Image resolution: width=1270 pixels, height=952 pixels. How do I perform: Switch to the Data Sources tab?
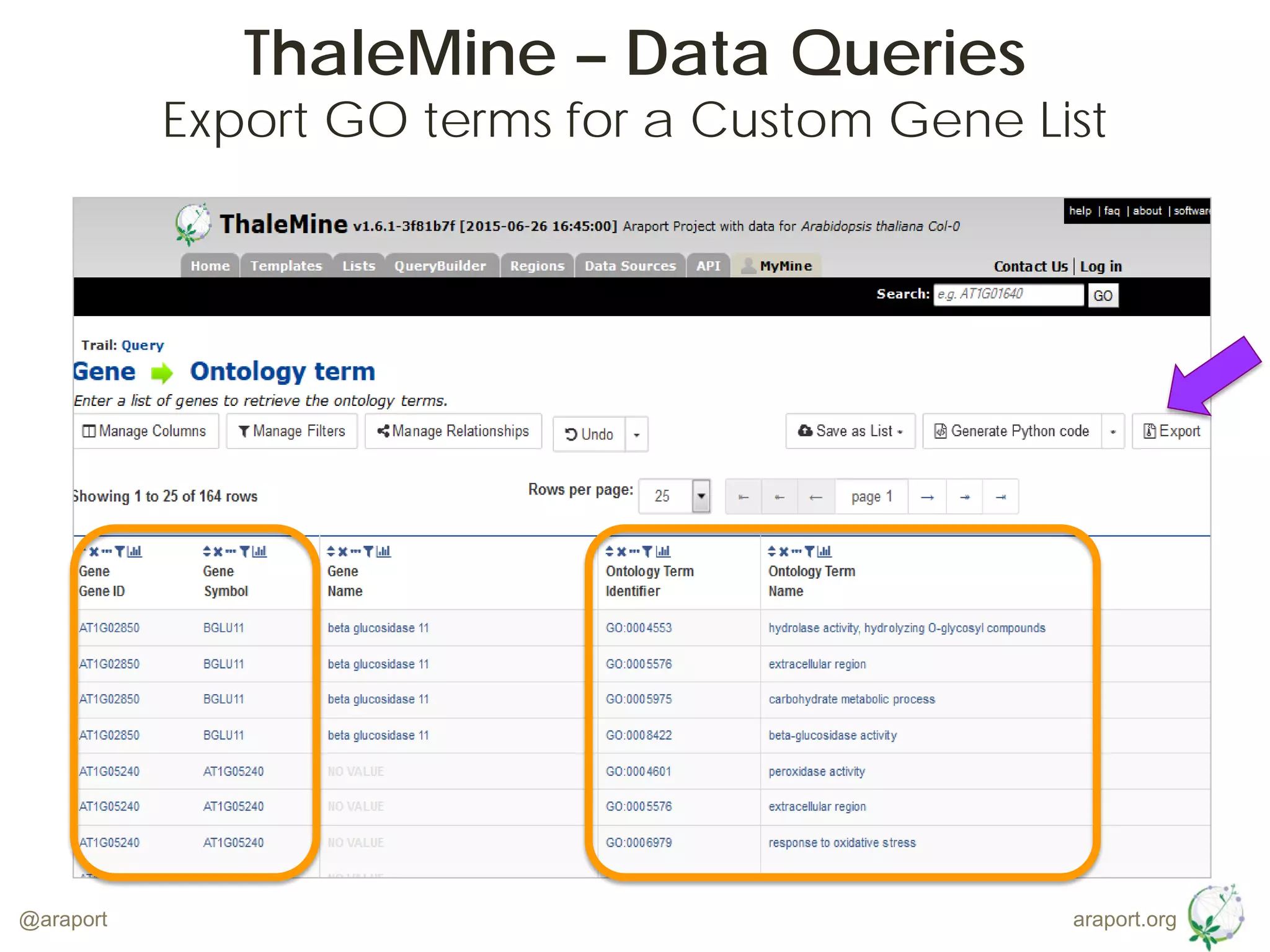pos(630,266)
